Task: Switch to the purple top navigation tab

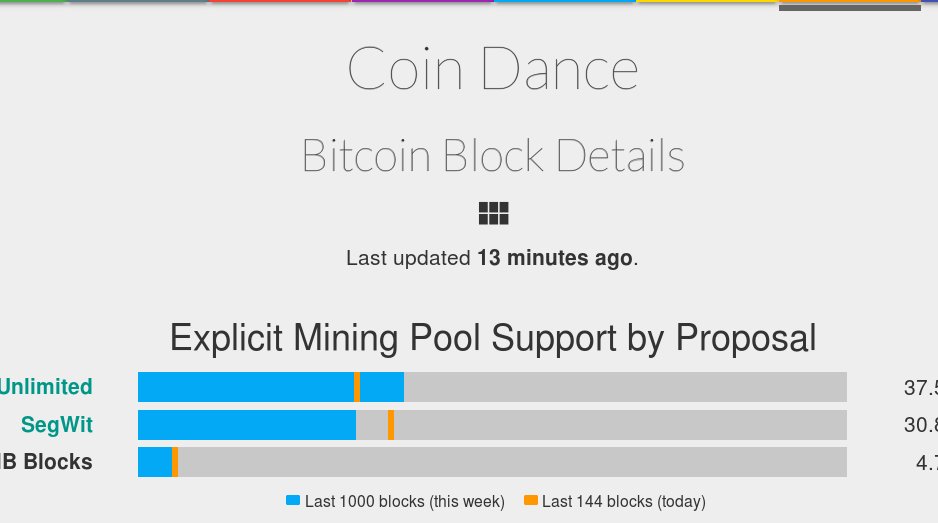Action: [422, 2]
